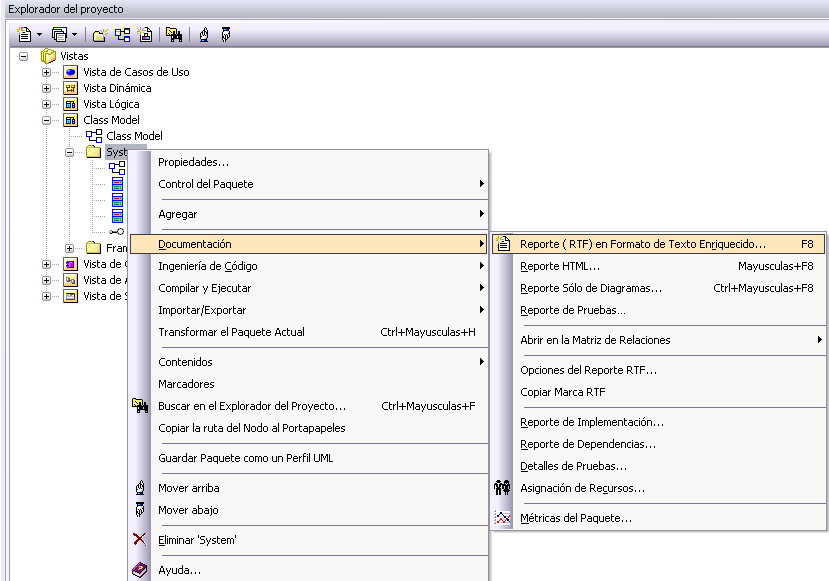Click the Class Model view icon beside its minus box
829x581 pixels.
[70, 120]
